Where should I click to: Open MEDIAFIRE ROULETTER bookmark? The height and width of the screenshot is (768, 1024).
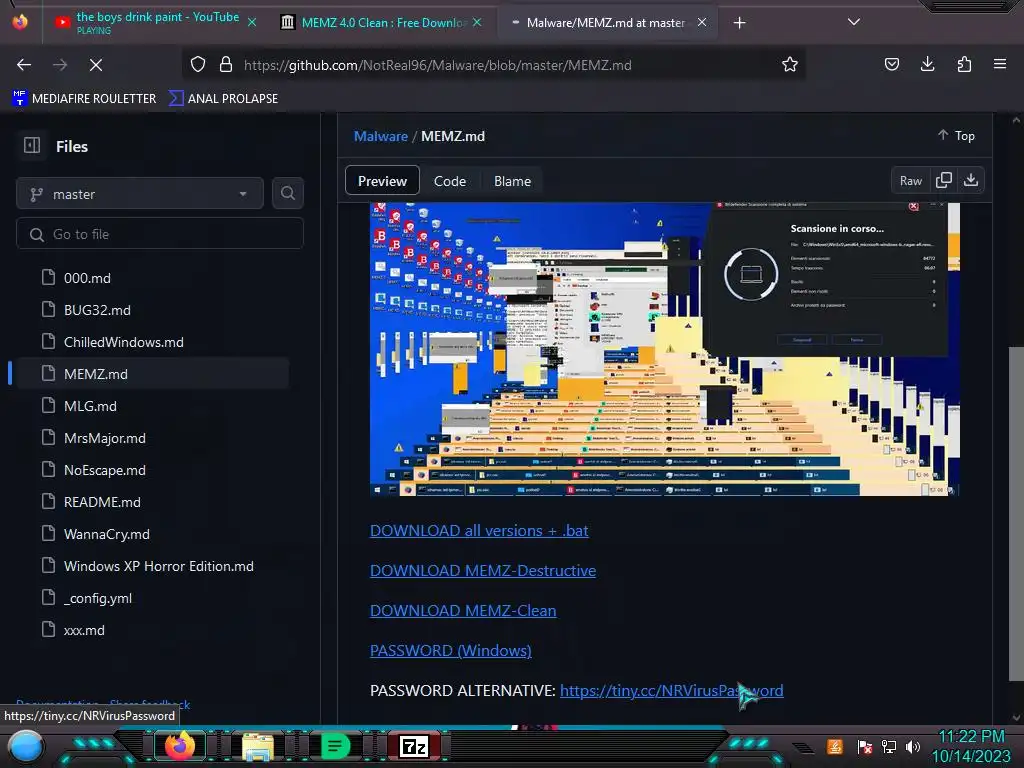[x=84, y=99]
